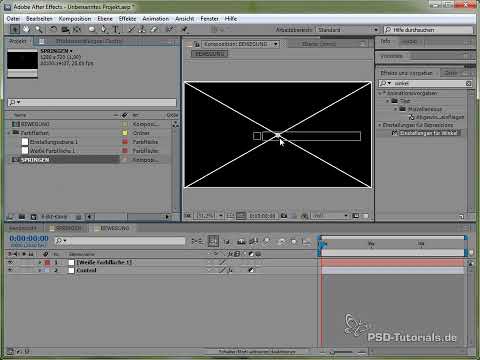Expand the Control layer properties
Viewport: 480px width, 360px height.
tap(40, 270)
